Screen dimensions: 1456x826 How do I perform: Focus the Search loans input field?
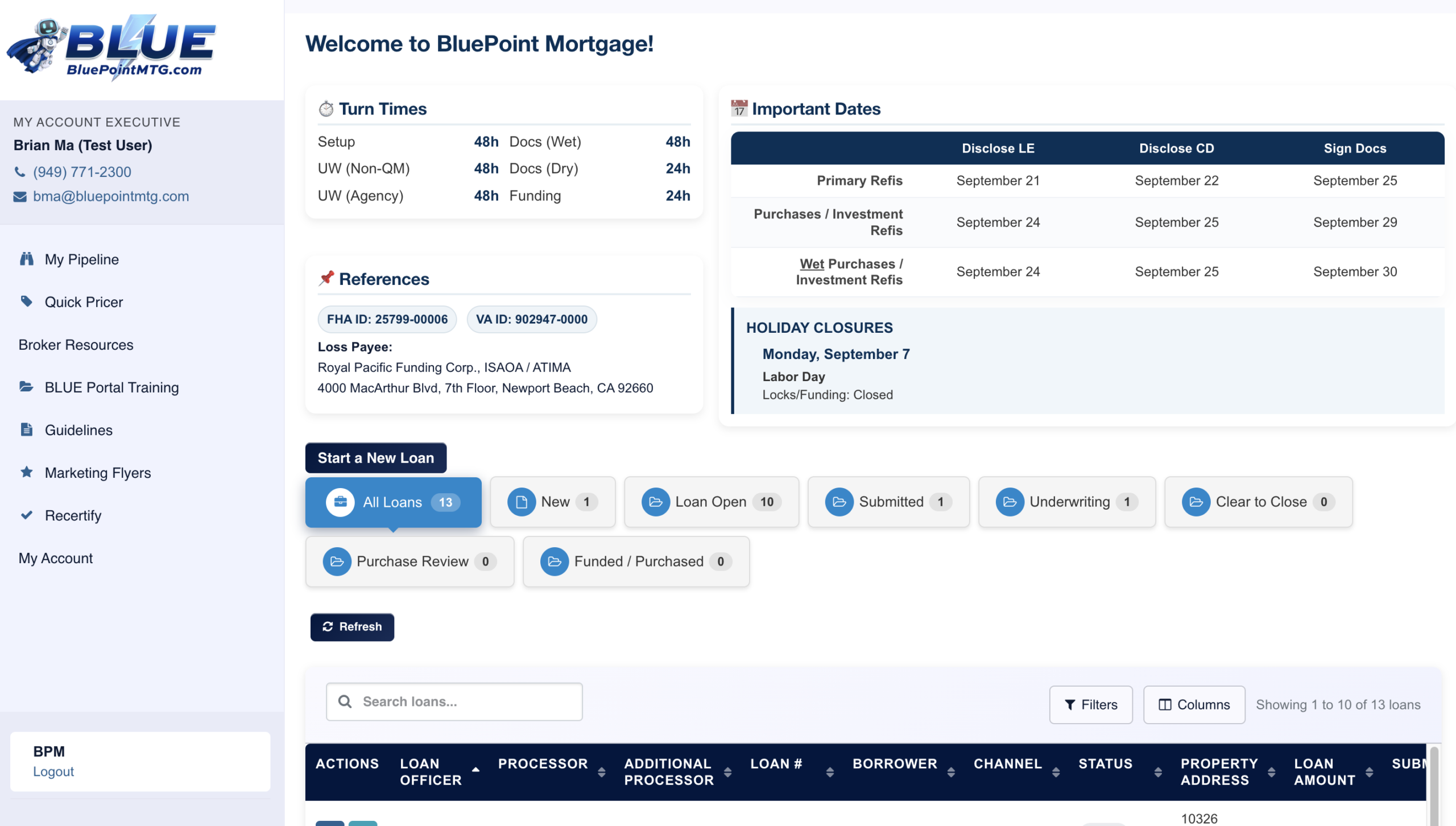coord(454,701)
